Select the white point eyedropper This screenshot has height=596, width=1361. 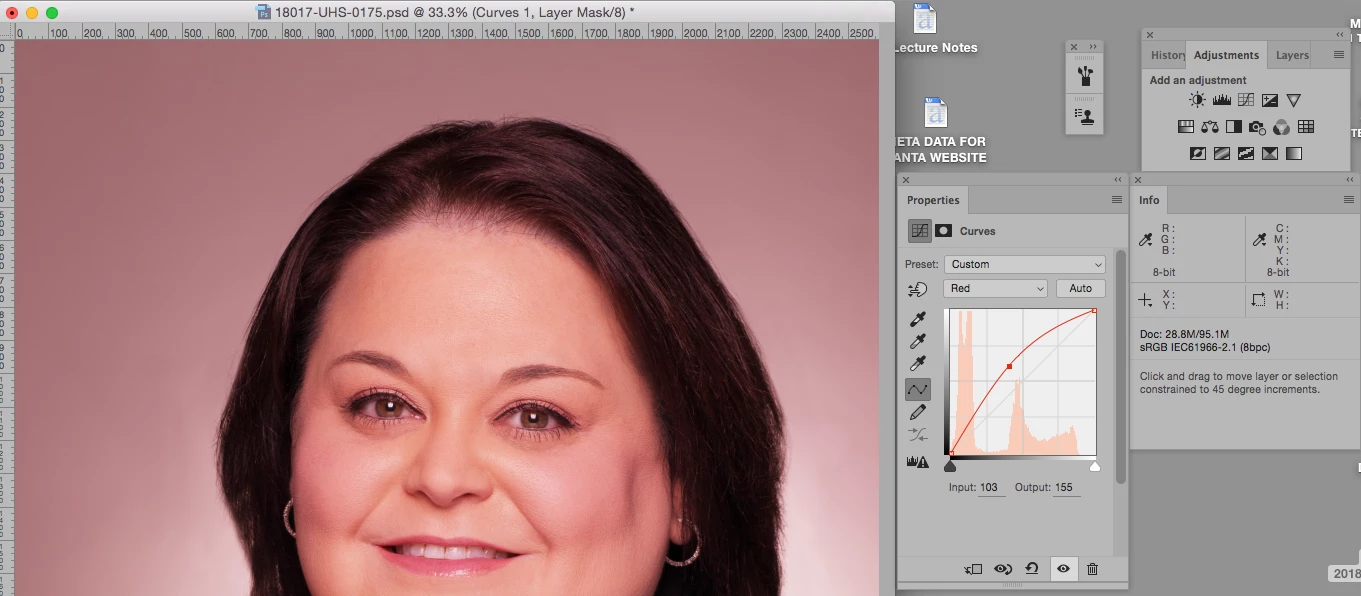point(917,365)
